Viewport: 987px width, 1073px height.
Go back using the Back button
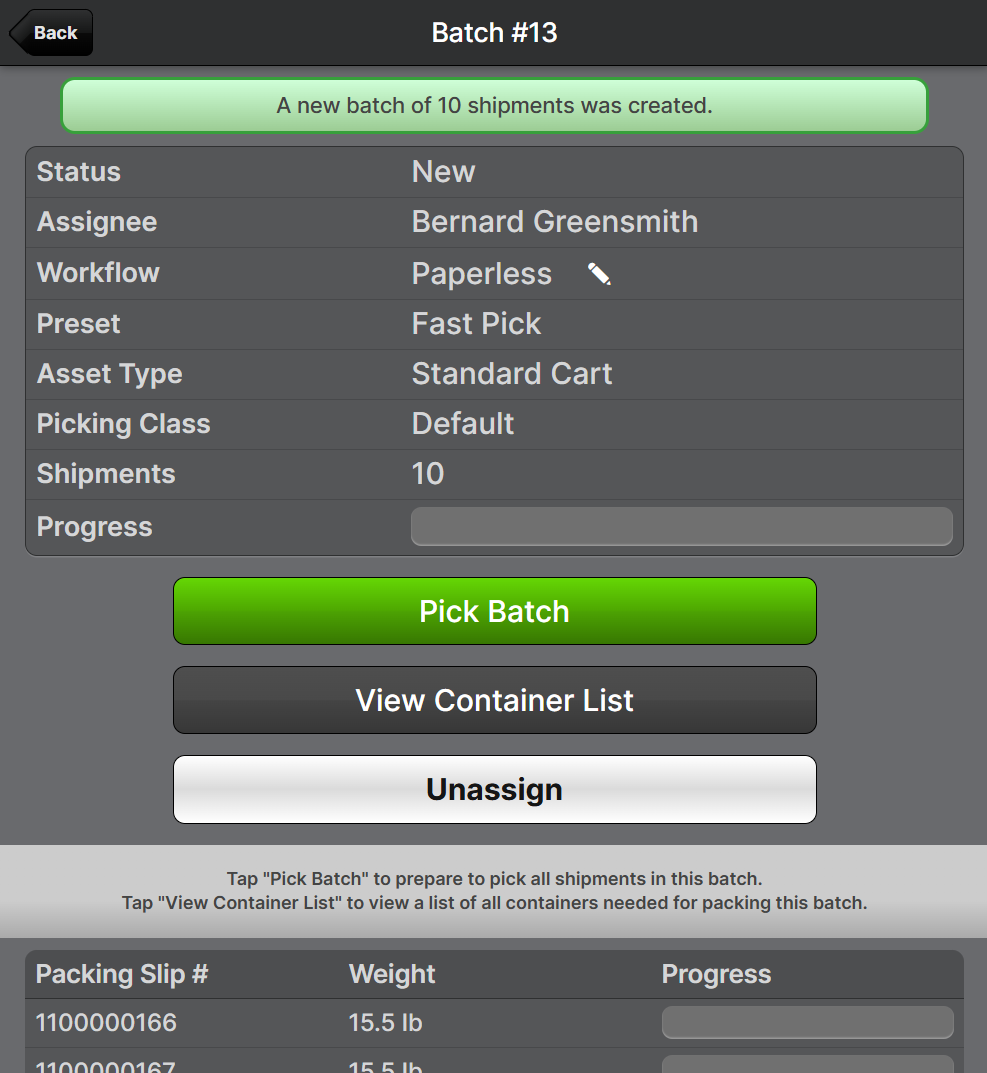point(53,33)
